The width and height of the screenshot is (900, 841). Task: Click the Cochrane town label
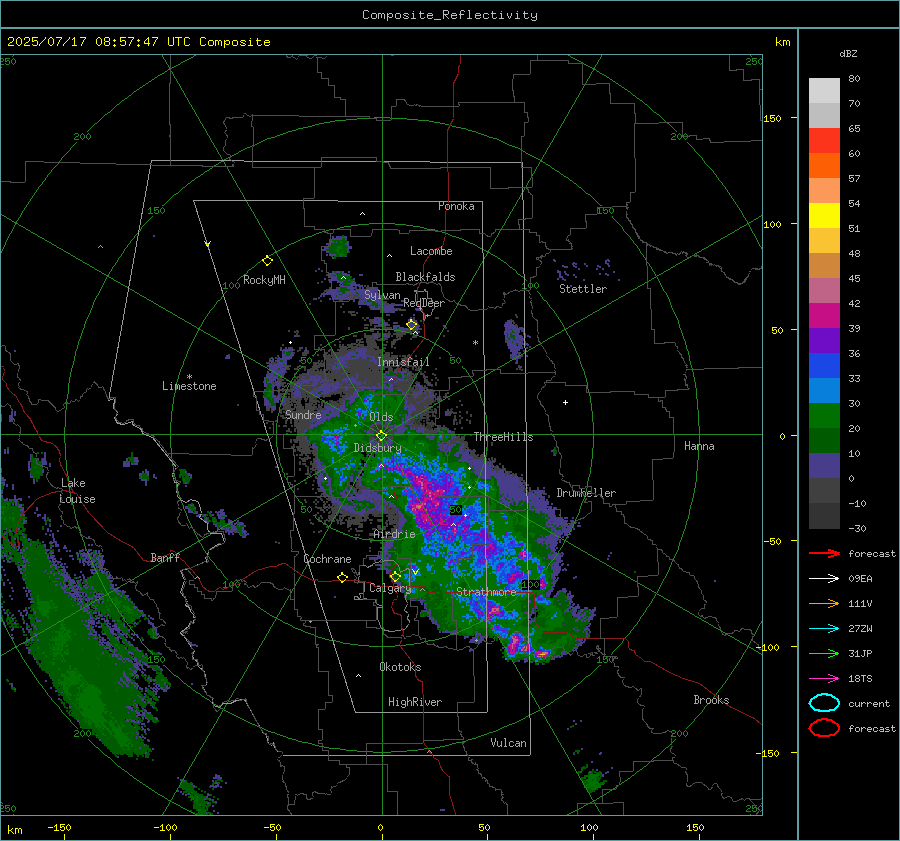(x=327, y=559)
